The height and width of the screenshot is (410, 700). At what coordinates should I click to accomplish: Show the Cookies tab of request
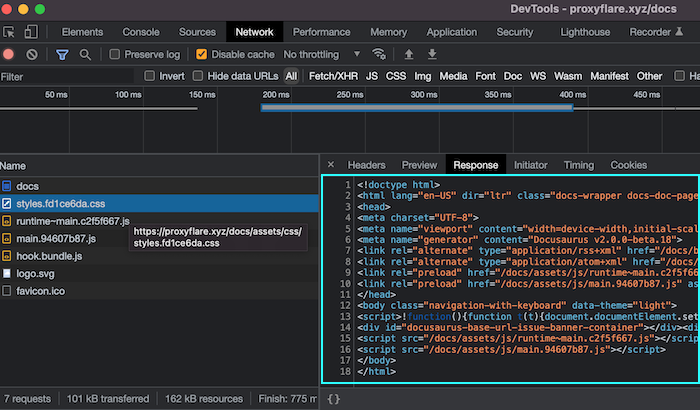pos(628,165)
